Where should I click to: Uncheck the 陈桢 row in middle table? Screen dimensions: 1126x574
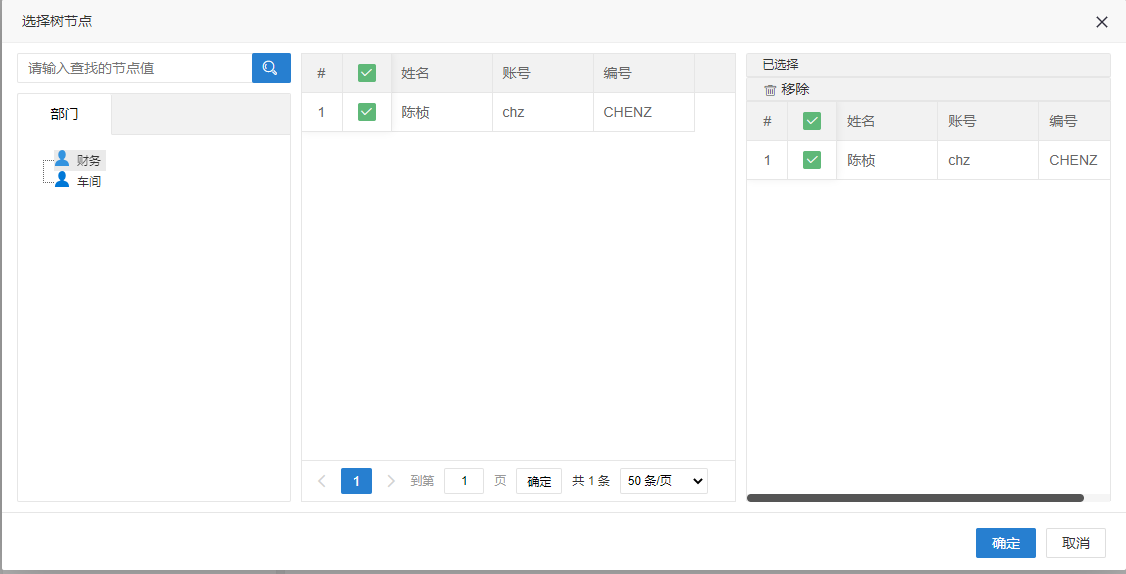coord(367,112)
